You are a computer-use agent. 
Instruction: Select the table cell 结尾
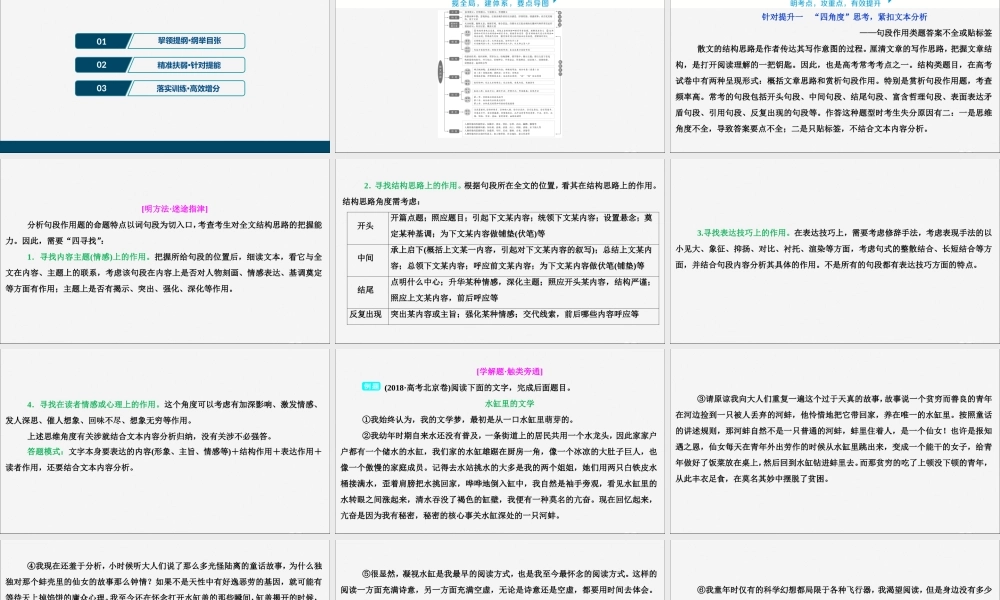coord(367,290)
